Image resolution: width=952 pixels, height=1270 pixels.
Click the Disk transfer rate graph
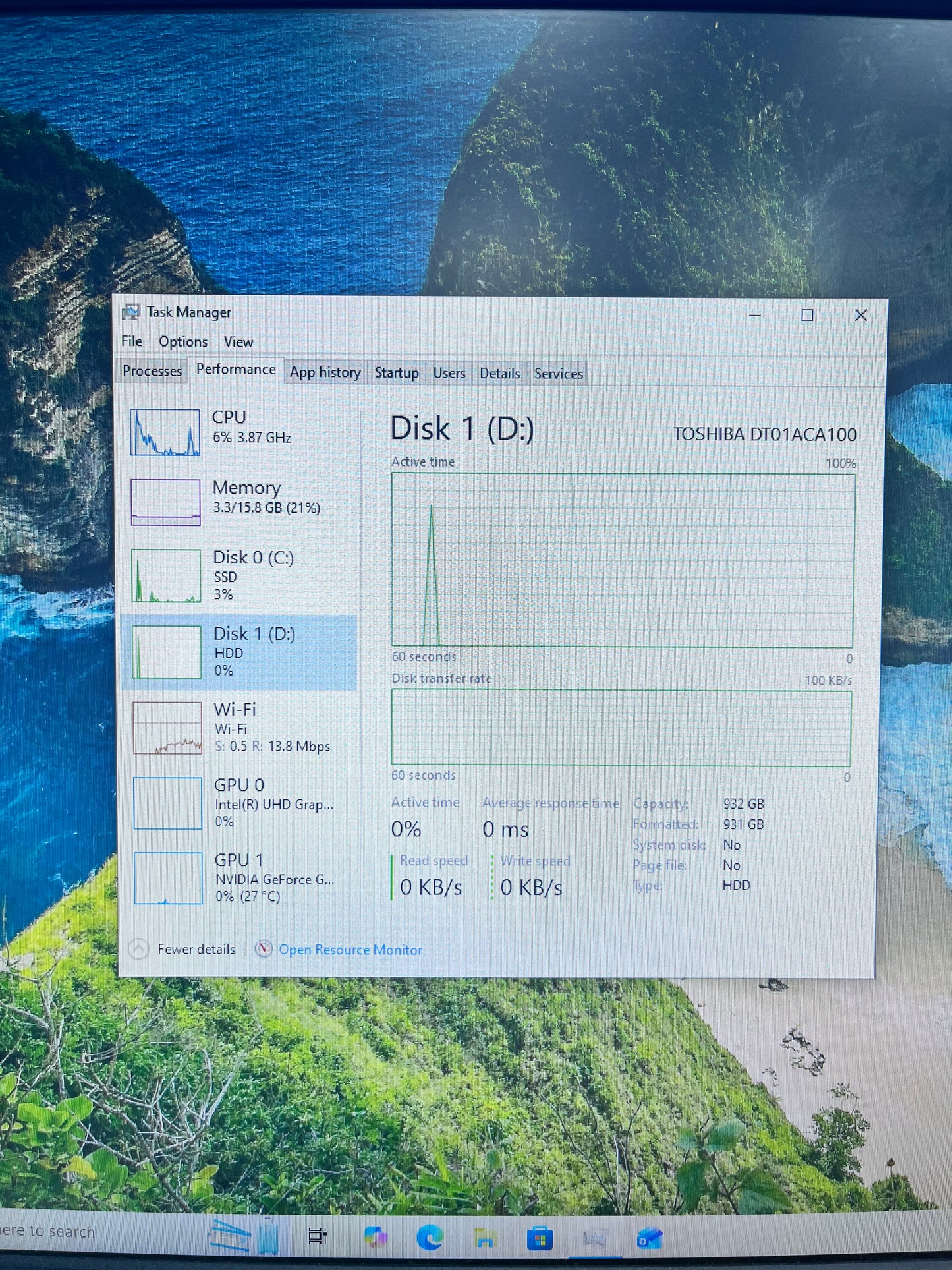point(621,728)
